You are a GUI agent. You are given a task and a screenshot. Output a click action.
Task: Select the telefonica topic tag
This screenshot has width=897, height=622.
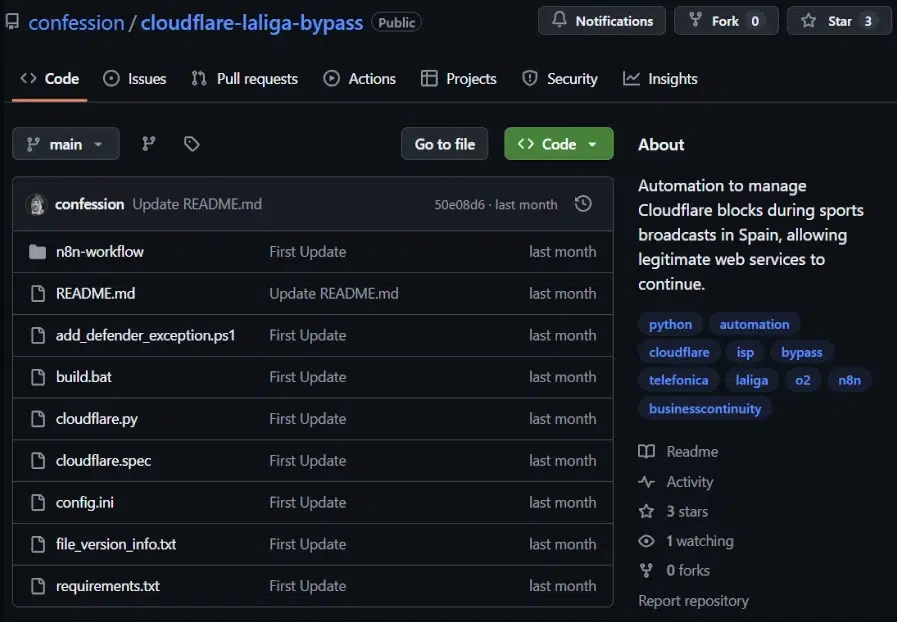click(678, 381)
